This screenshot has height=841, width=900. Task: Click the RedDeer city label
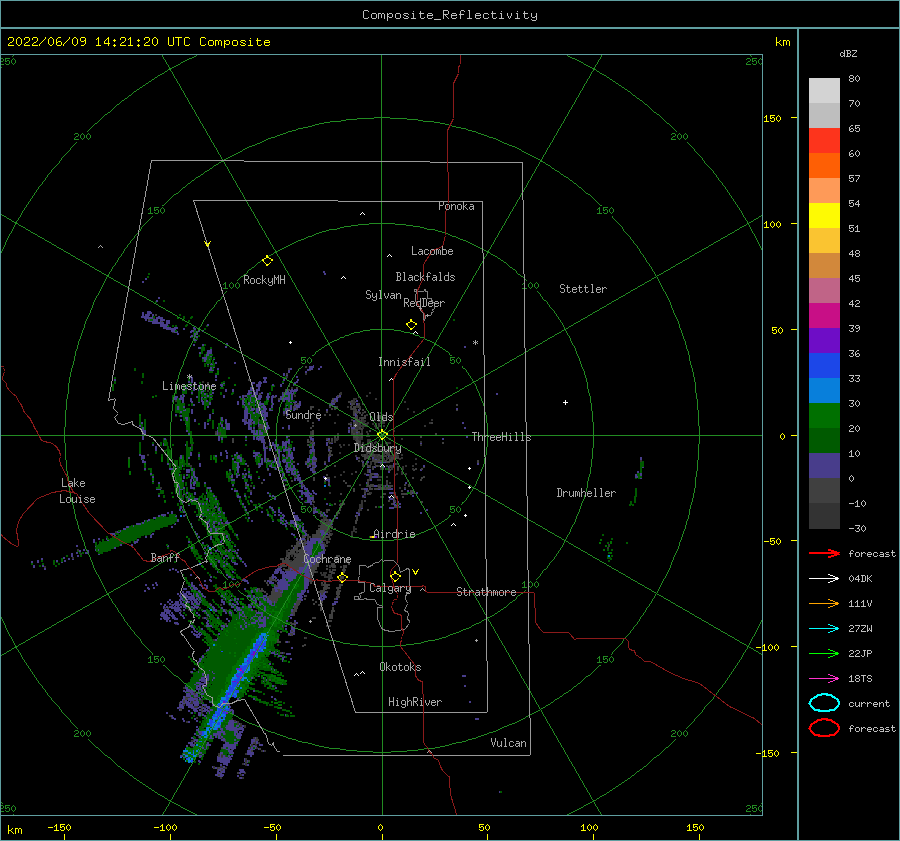pyautogui.click(x=424, y=303)
